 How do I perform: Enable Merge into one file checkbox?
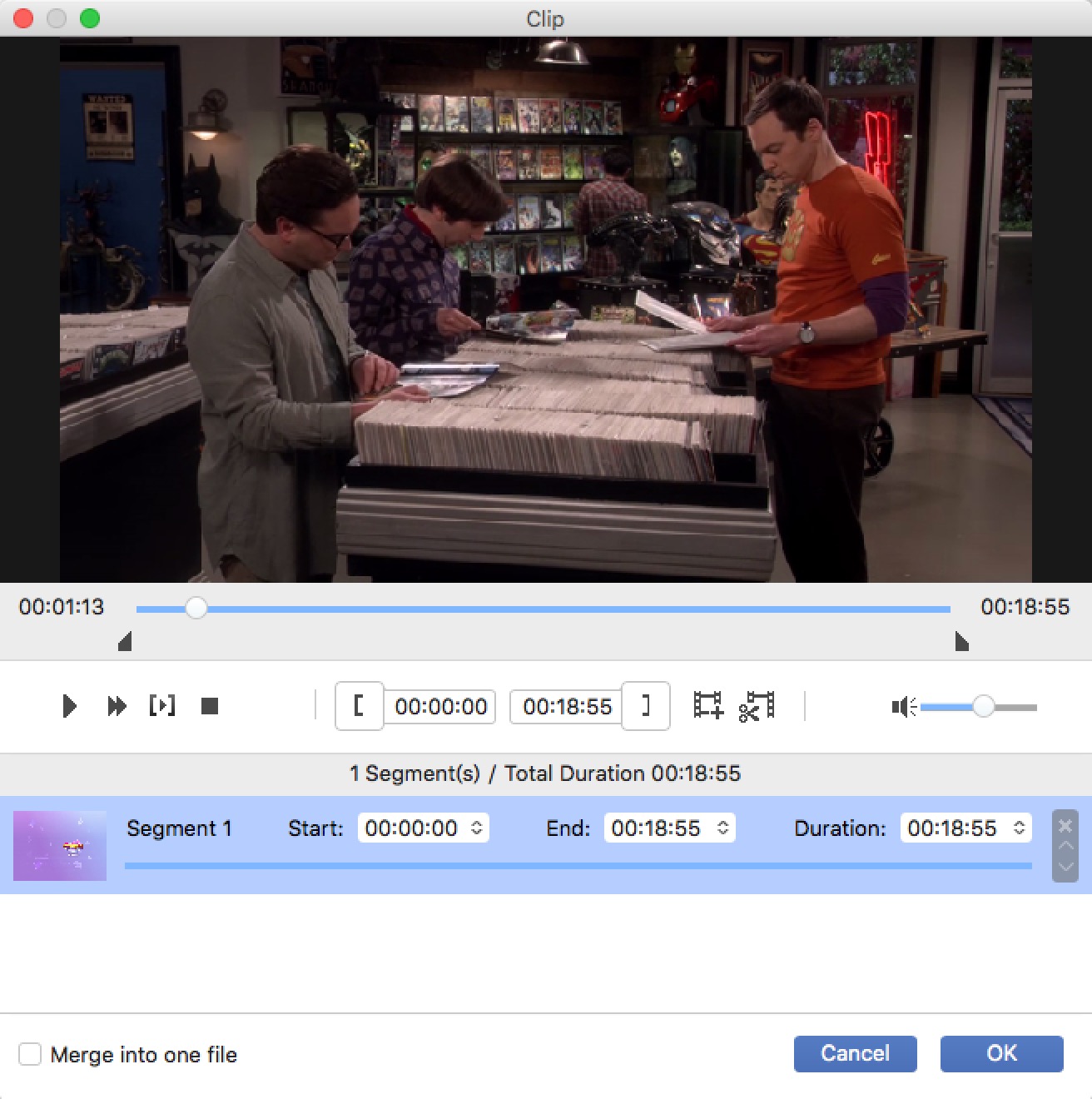(x=30, y=1054)
